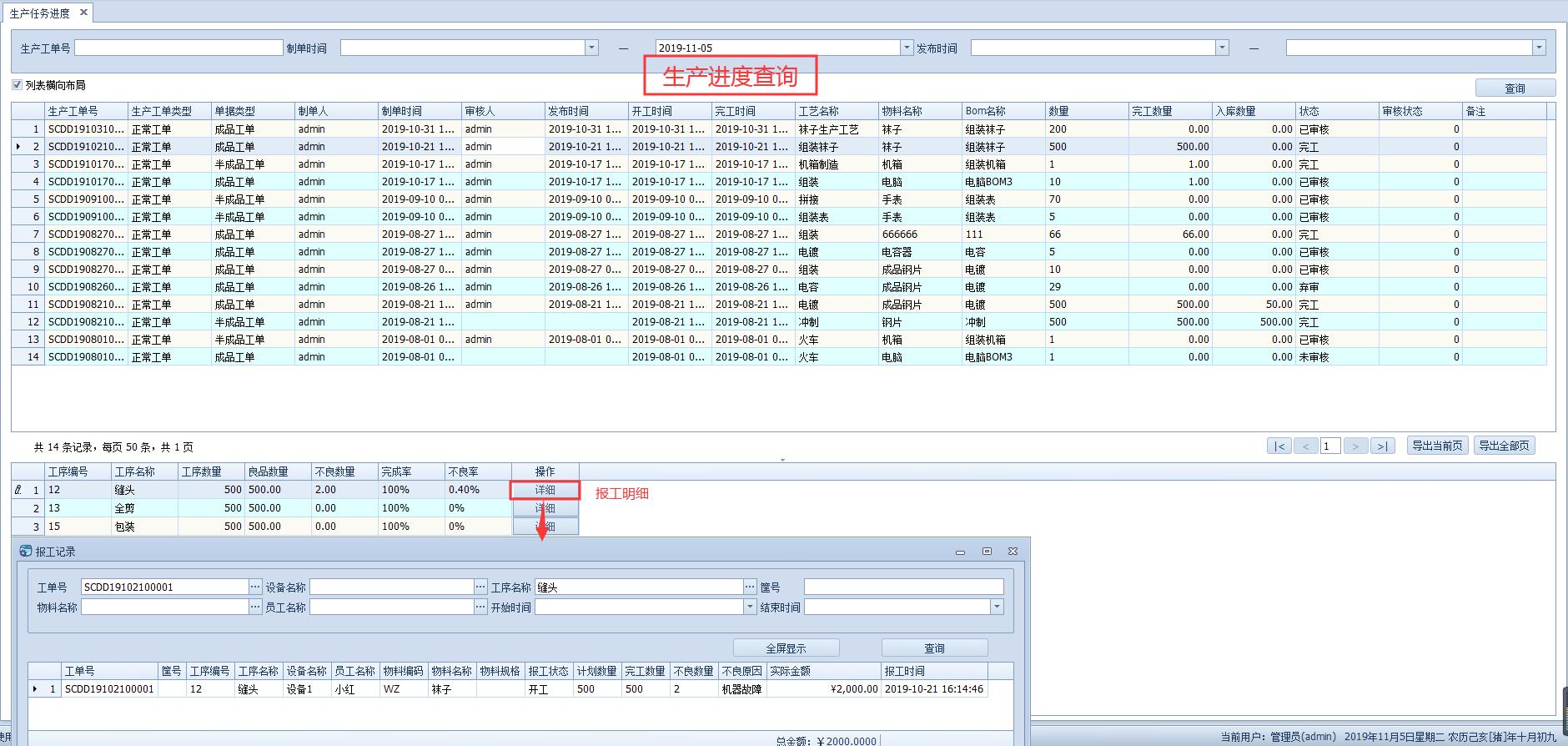Go to next page of records
The height and width of the screenshot is (746, 1568).
point(1356,446)
